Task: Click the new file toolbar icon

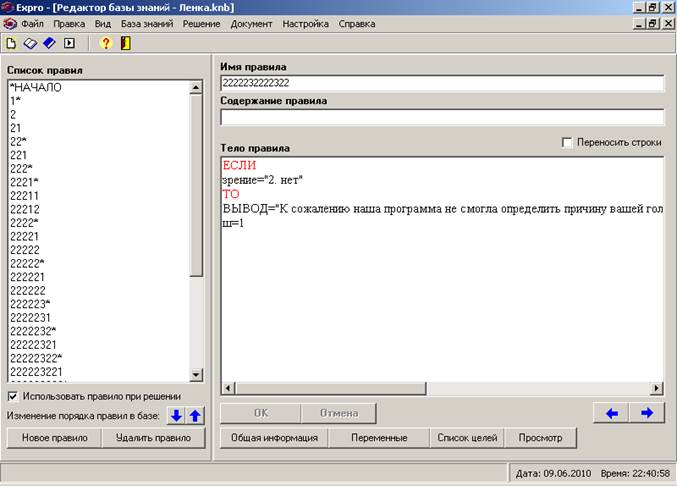Action: [x=11, y=43]
